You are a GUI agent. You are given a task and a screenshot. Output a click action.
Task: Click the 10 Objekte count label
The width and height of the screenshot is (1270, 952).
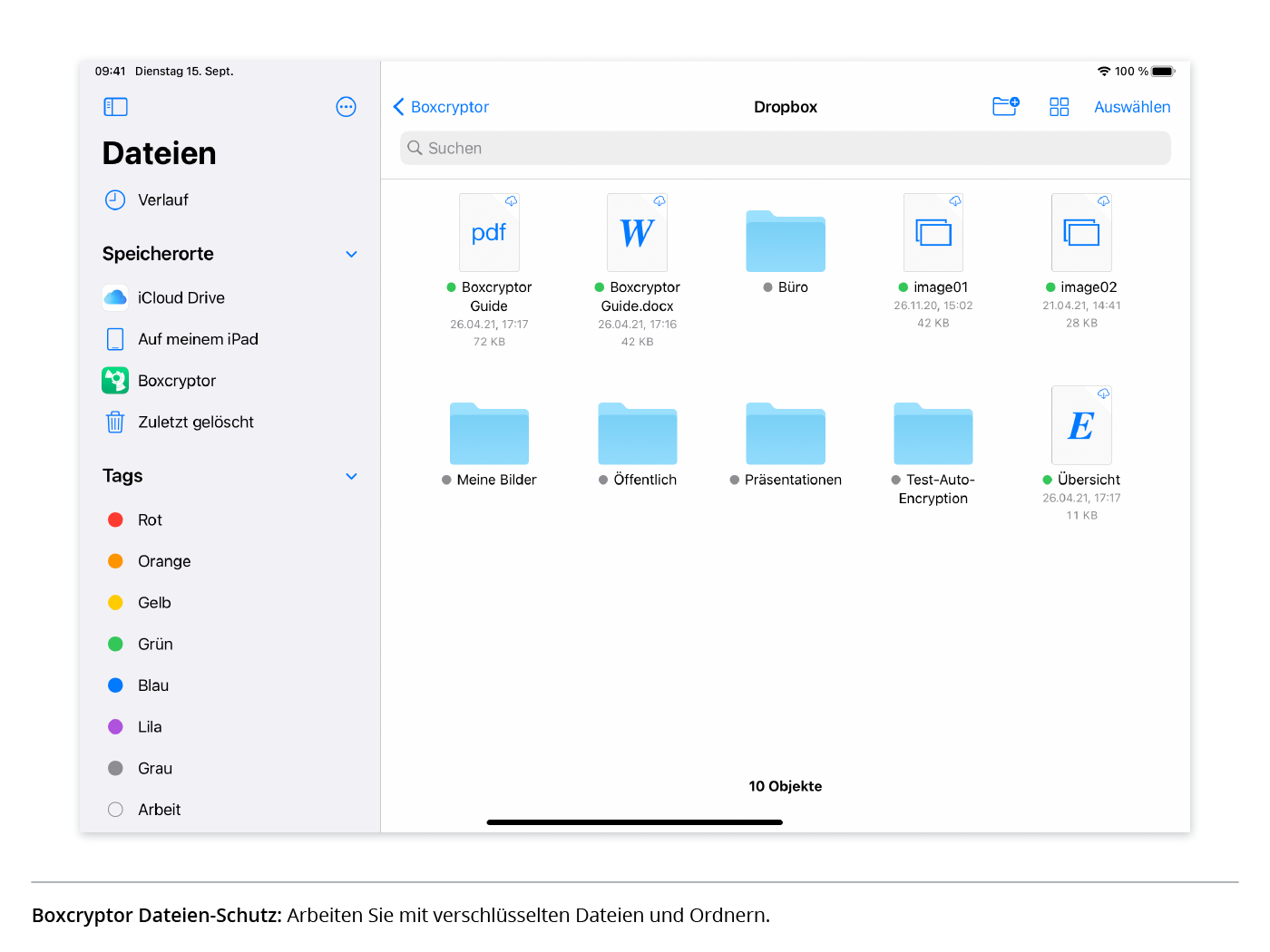point(786,786)
